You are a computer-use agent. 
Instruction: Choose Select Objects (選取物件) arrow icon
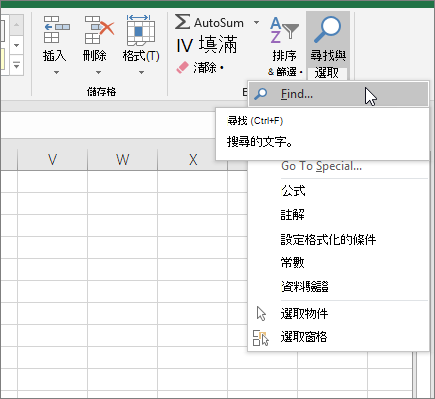[x=261, y=314]
